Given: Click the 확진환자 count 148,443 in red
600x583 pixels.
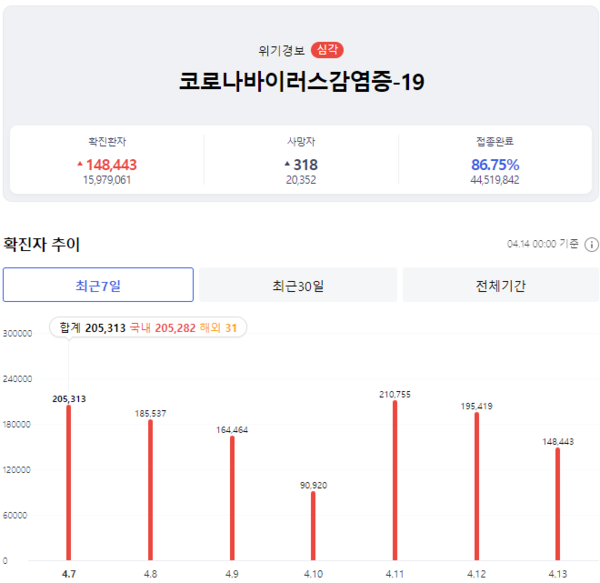Looking at the screenshot, I should point(111,165).
